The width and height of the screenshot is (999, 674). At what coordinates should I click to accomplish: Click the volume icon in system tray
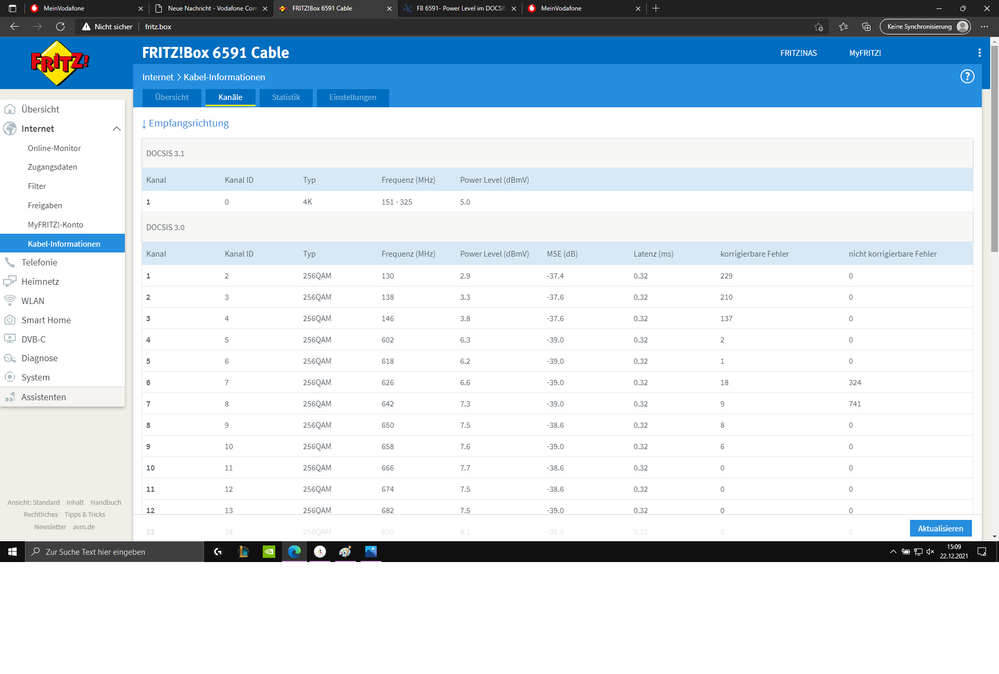930,552
